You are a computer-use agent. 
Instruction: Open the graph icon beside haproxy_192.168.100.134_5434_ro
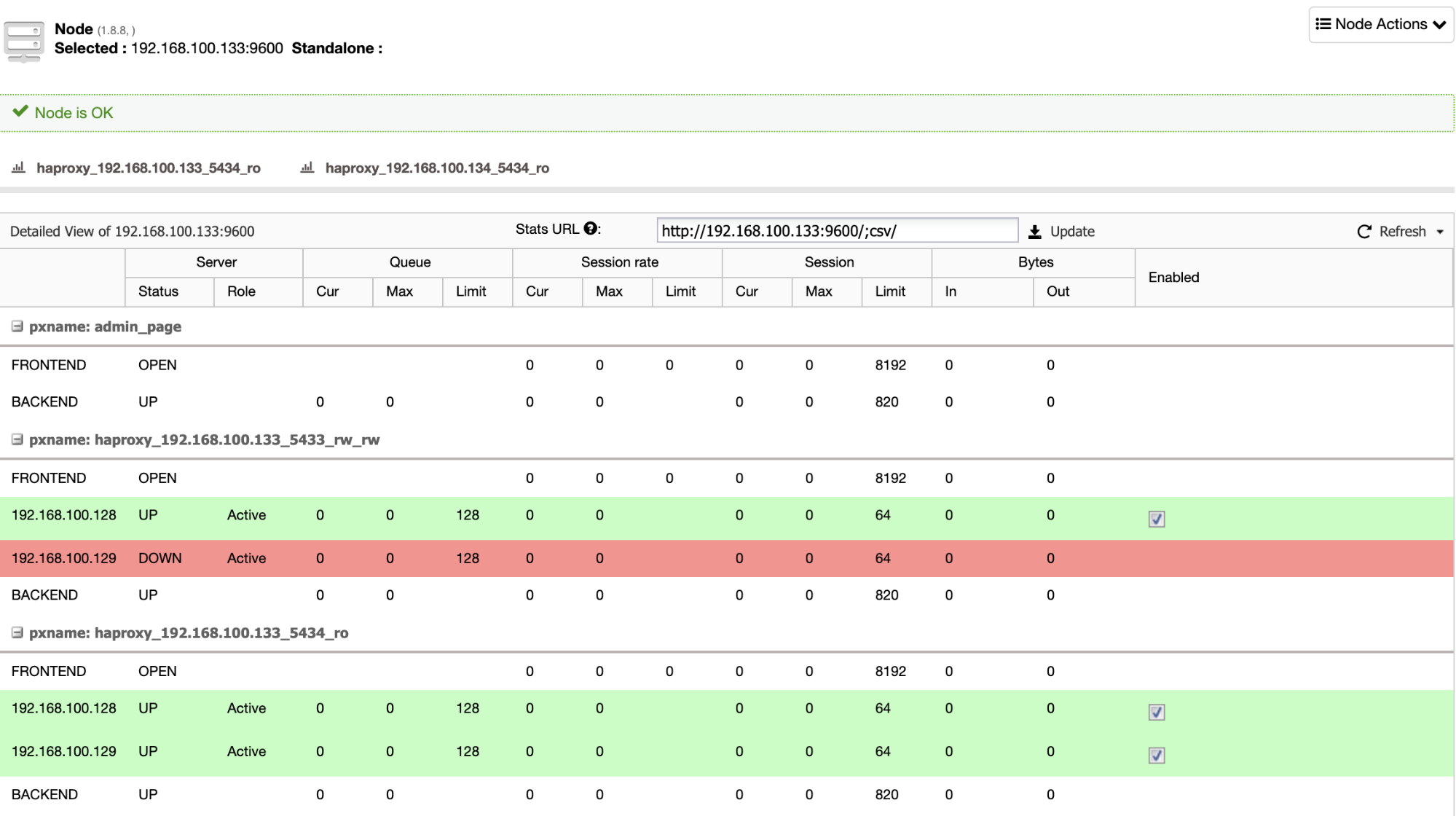click(307, 167)
